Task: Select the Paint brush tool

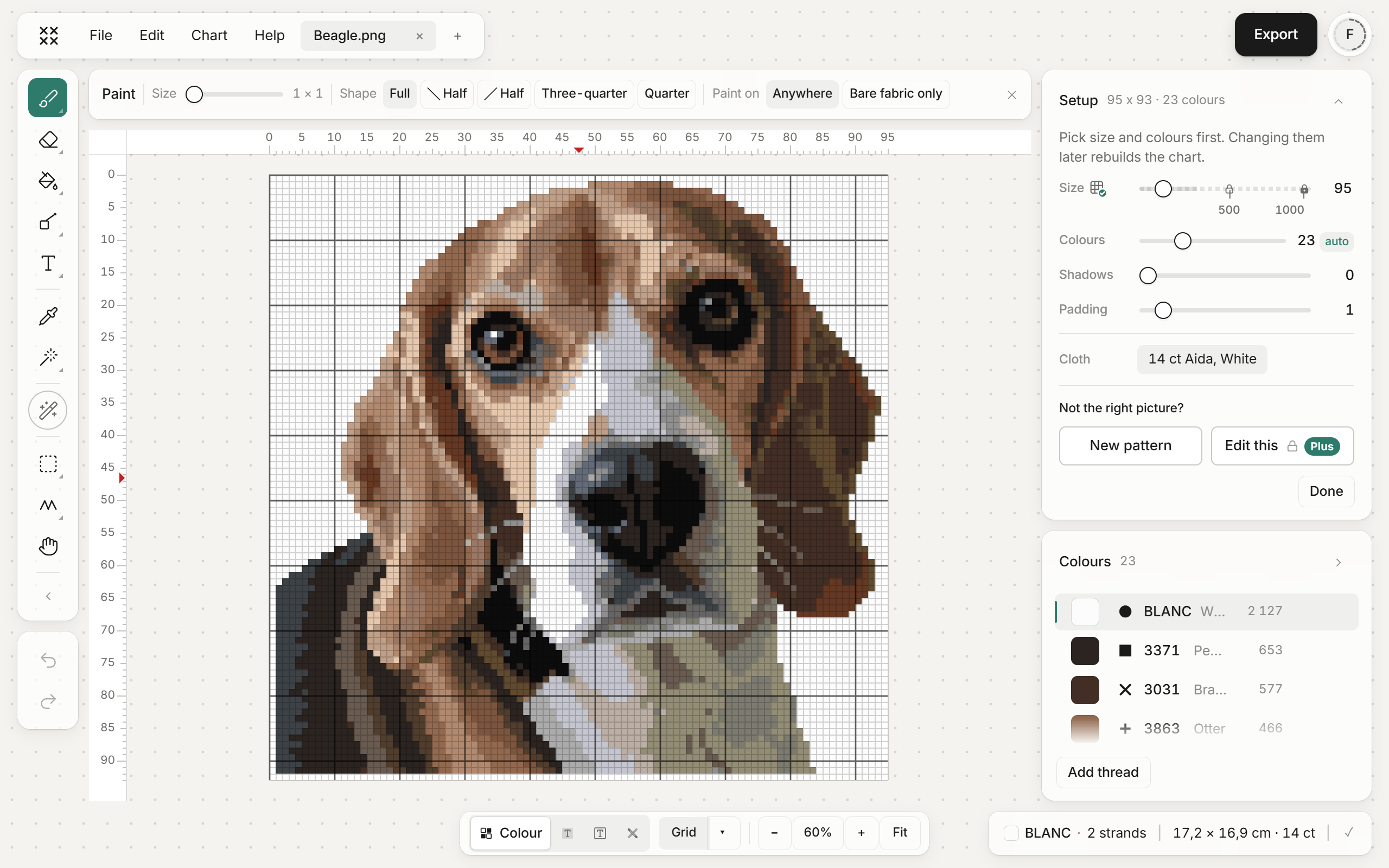Action: tap(48, 98)
